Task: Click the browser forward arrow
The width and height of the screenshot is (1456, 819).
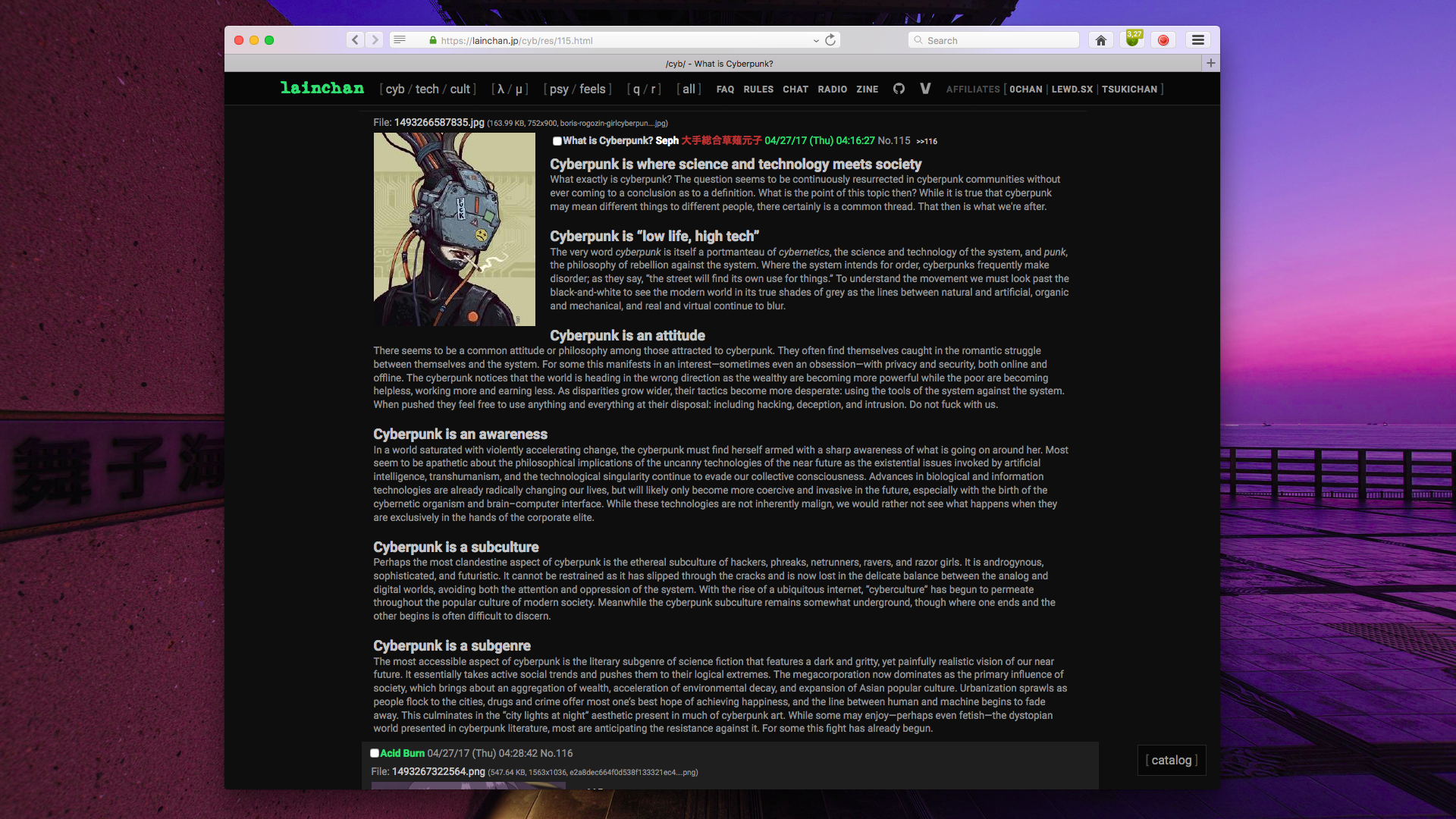Action: tap(375, 40)
